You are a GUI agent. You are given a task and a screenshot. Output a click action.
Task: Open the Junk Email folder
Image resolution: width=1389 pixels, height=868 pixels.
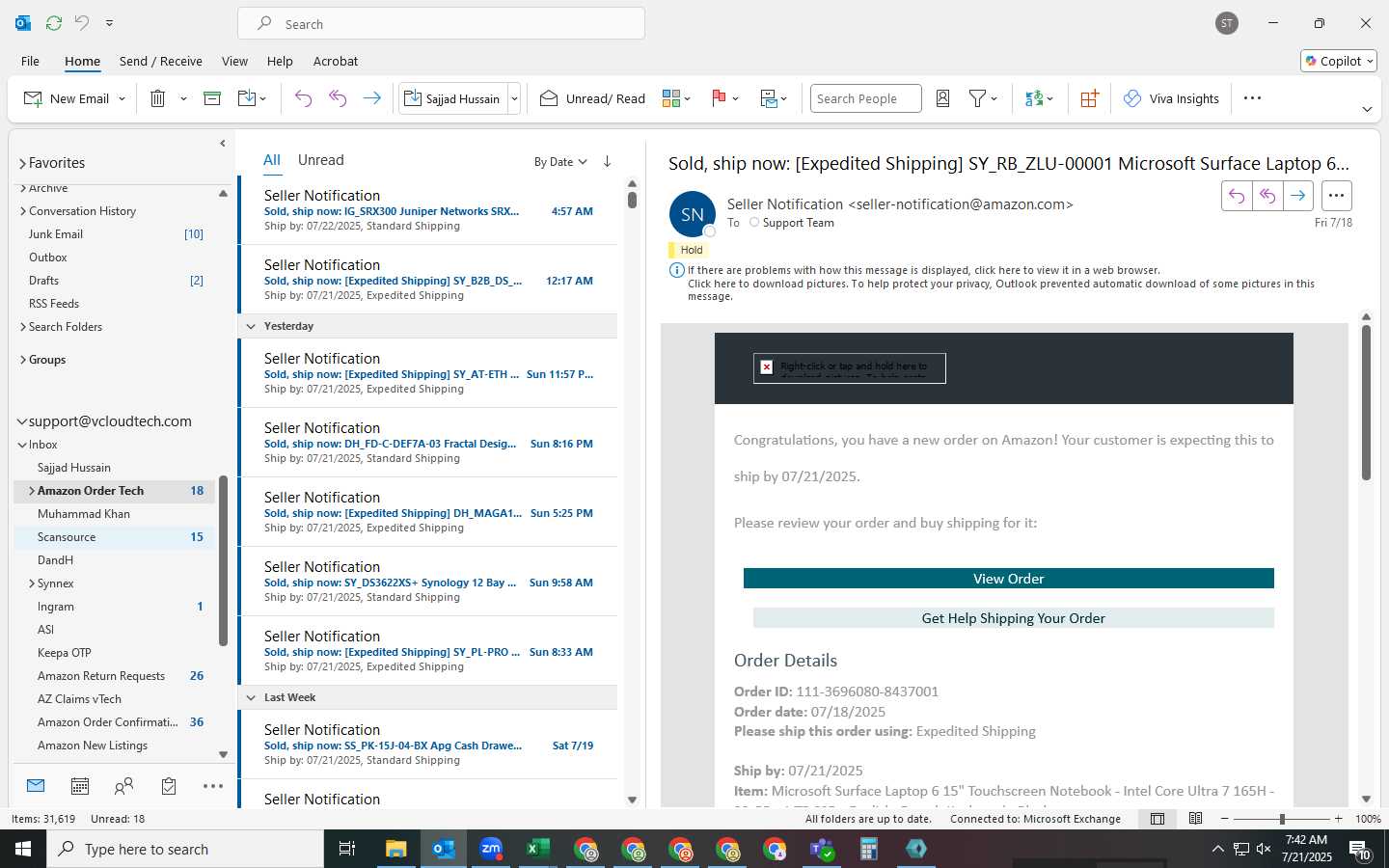coord(115,234)
